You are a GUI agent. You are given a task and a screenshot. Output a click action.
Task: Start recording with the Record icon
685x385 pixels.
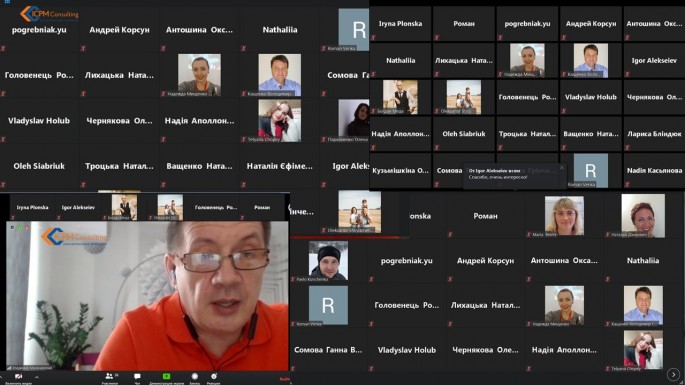tap(195, 376)
